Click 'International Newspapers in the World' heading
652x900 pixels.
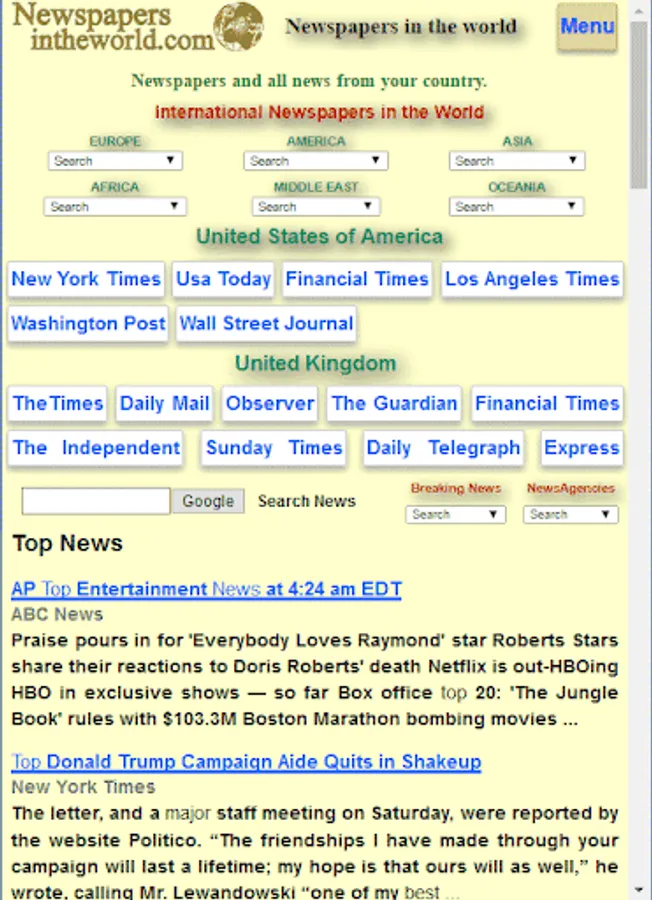pos(320,112)
